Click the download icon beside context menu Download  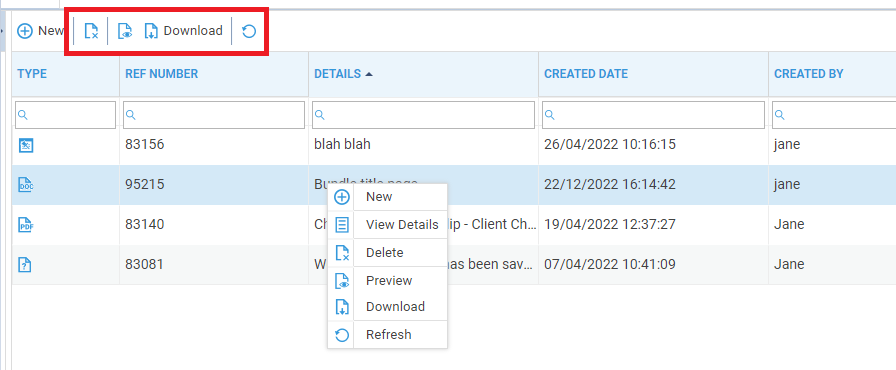click(342, 307)
